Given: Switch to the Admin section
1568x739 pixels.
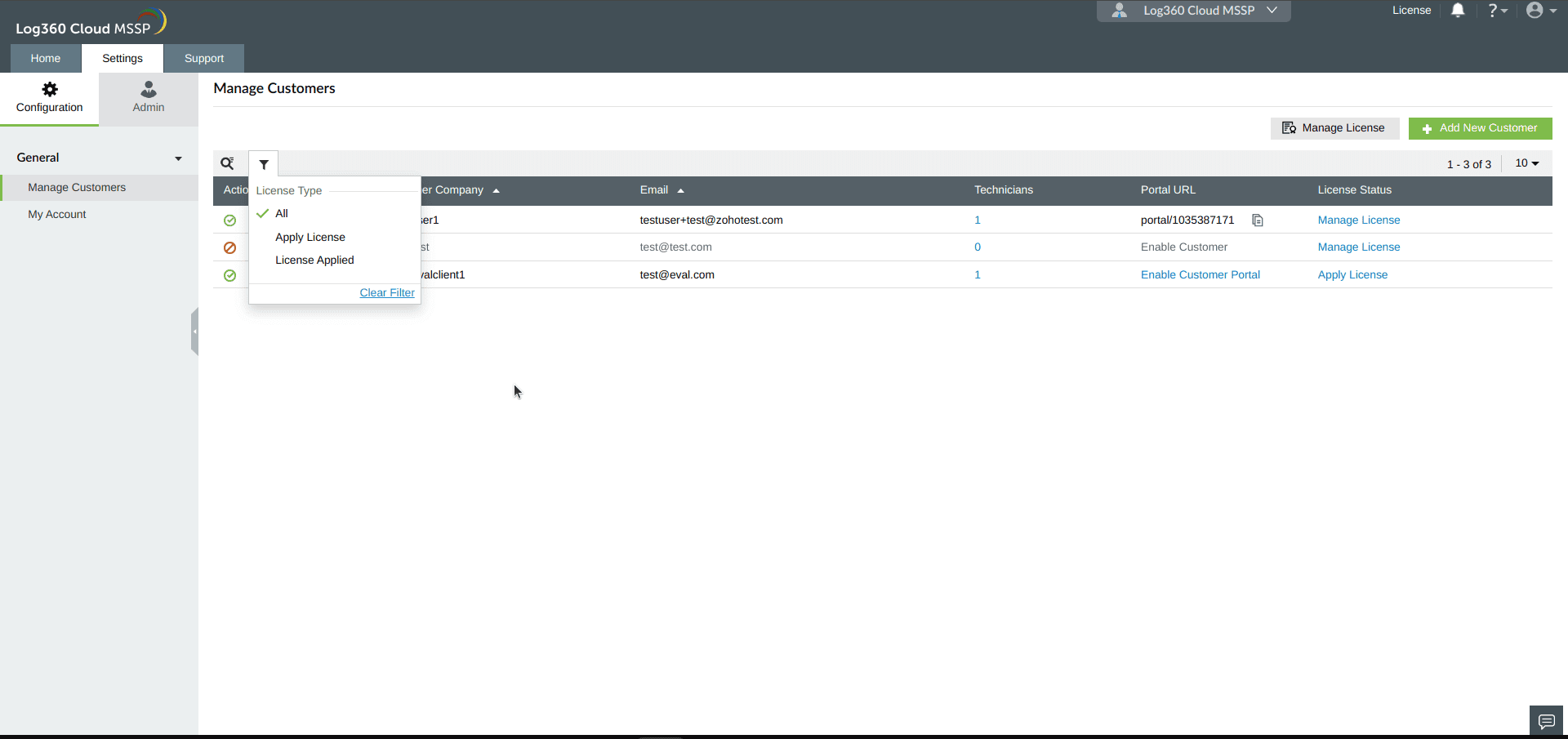Looking at the screenshot, I should 149,98.
